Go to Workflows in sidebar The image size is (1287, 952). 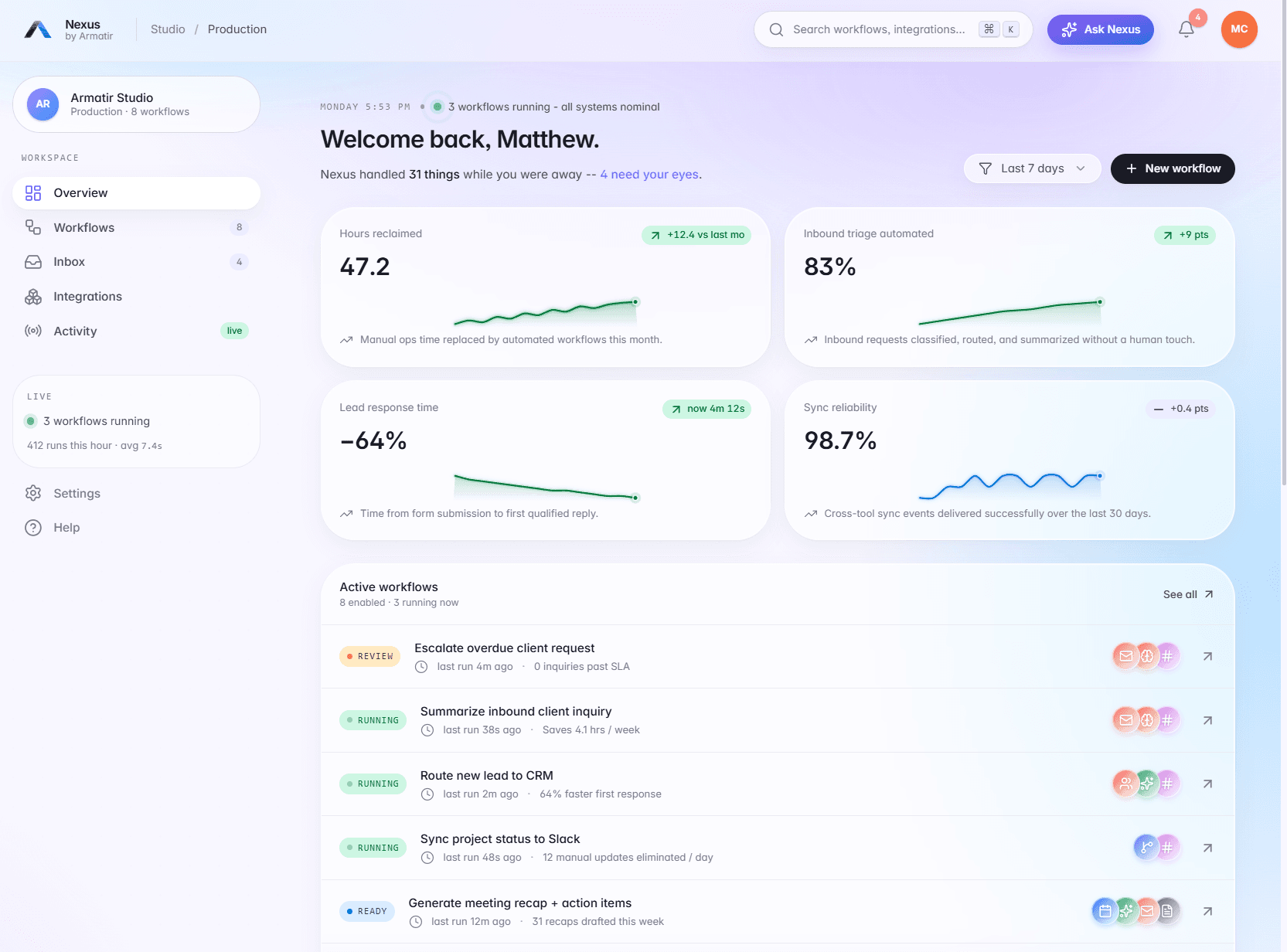click(136, 227)
